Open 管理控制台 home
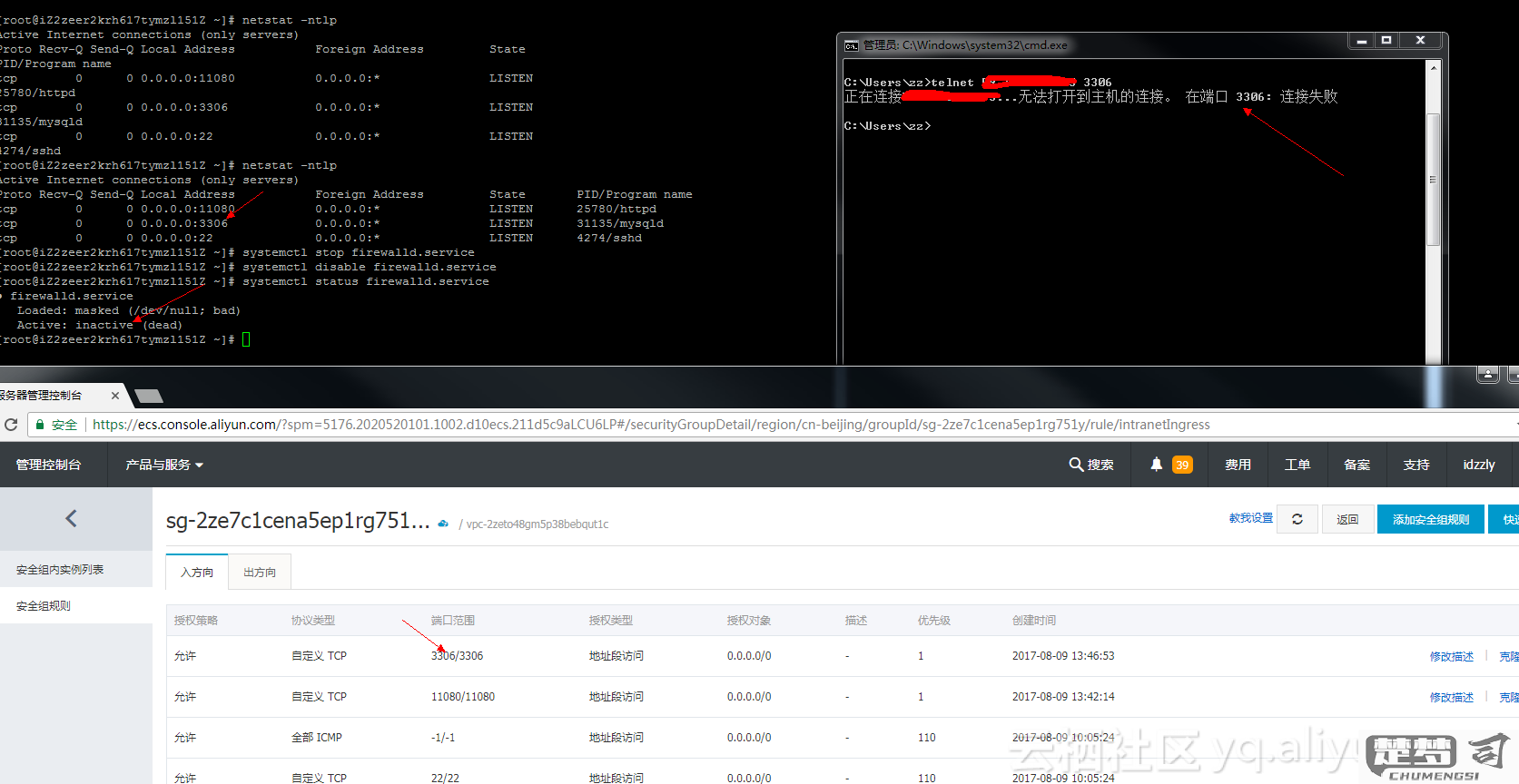Screen dimensions: 1519x784 (48, 465)
